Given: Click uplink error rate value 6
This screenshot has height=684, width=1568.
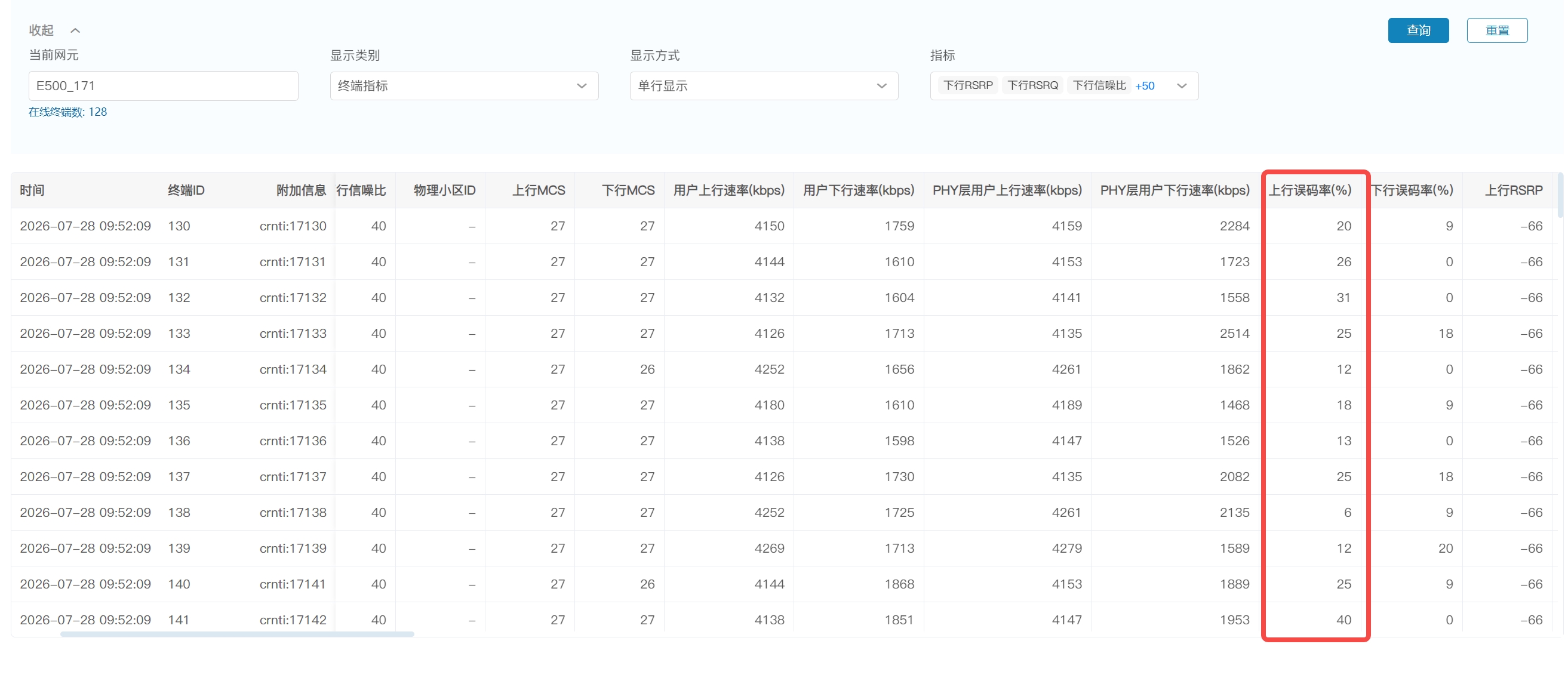Looking at the screenshot, I should (x=1348, y=513).
